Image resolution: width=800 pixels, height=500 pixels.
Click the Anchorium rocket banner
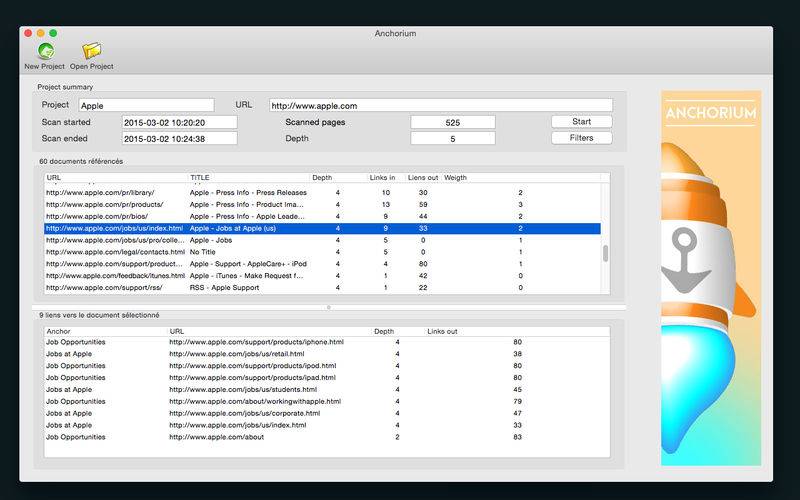(x=711, y=278)
